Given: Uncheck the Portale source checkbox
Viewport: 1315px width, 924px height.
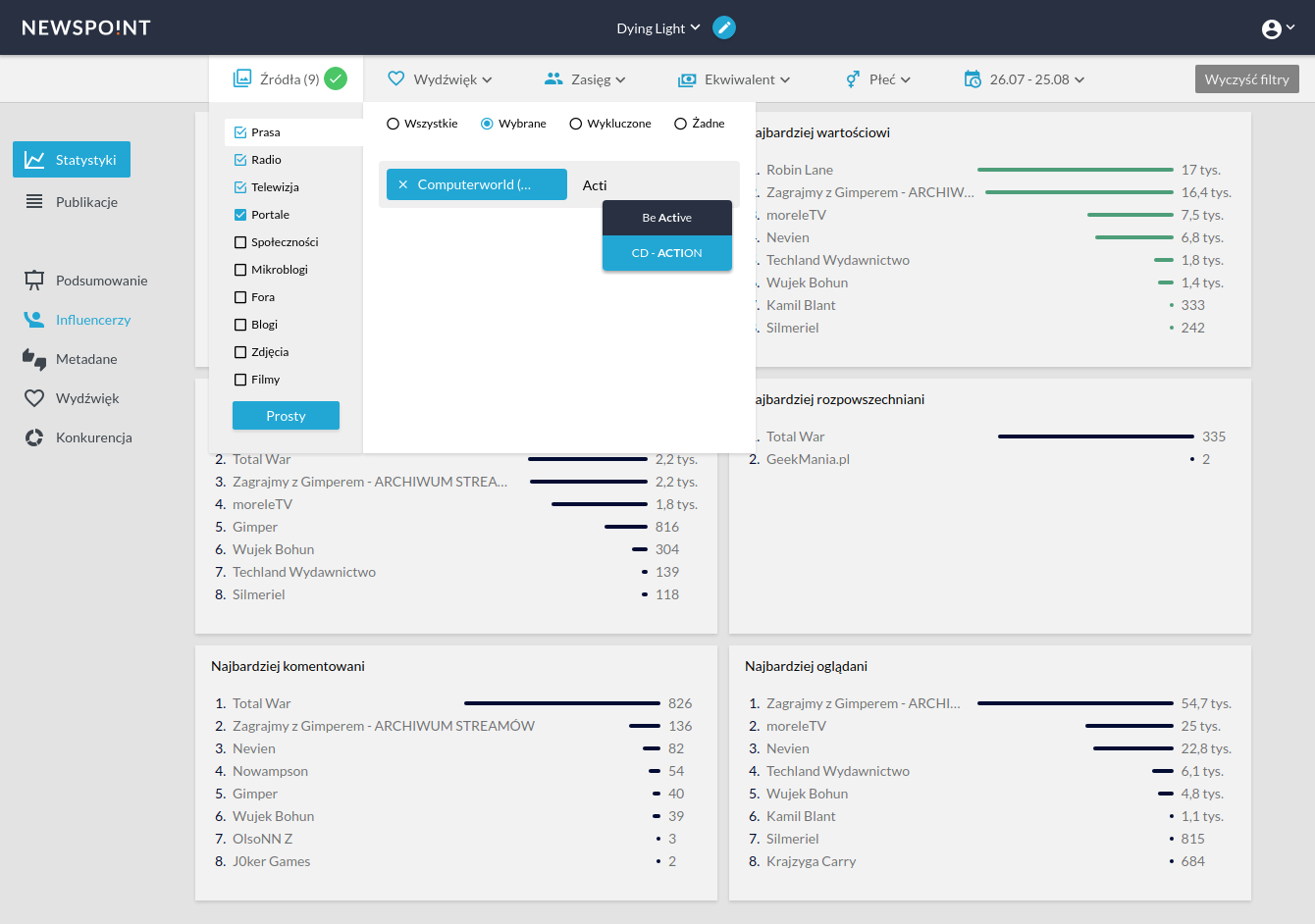Looking at the screenshot, I should [x=240, y=215].
